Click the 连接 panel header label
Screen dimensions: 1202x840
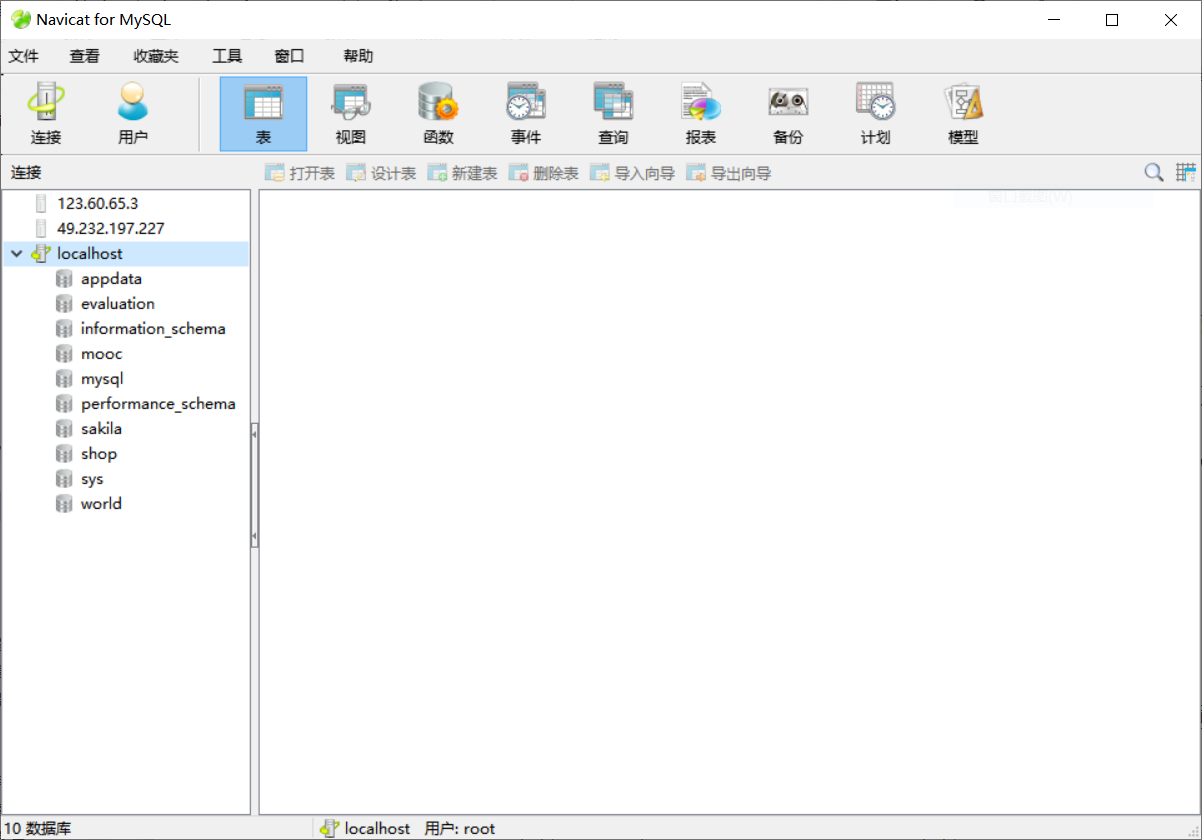(x=27, y=172)
